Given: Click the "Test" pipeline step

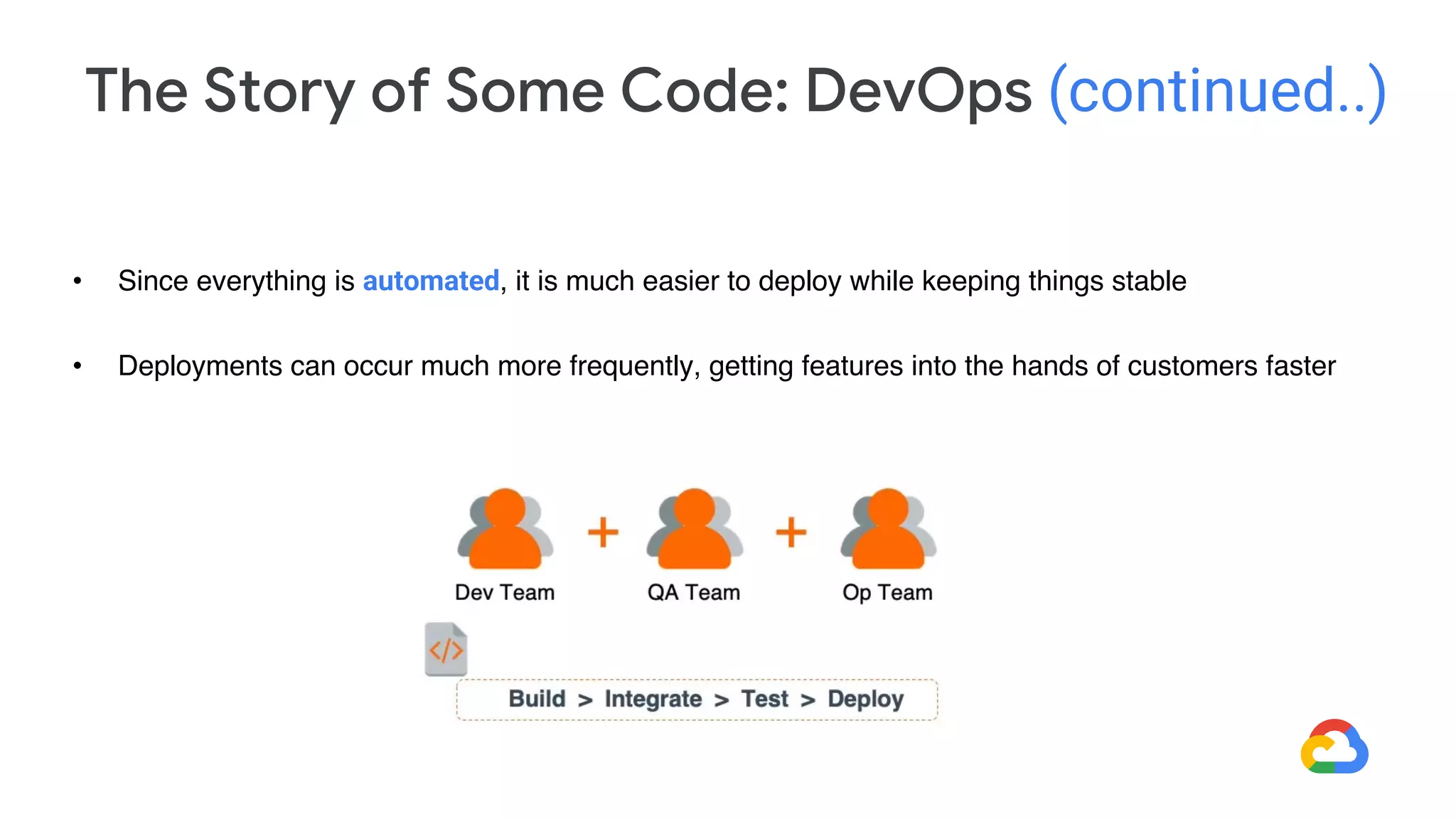Looking at the screenshot, I should coord(765,699).
